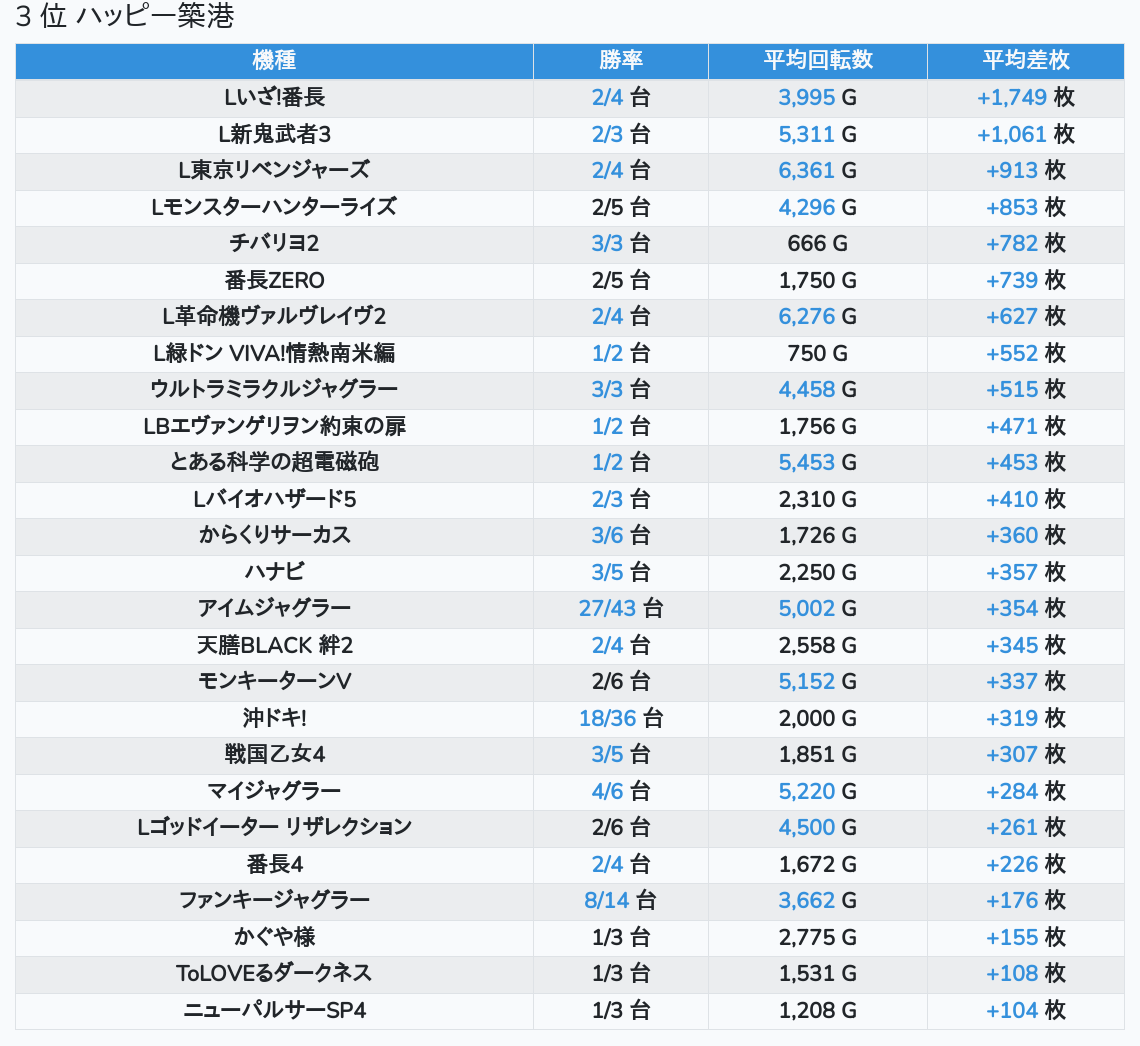
Task: Click the ToLOVEるダークネス machine name
Action: 274,973
